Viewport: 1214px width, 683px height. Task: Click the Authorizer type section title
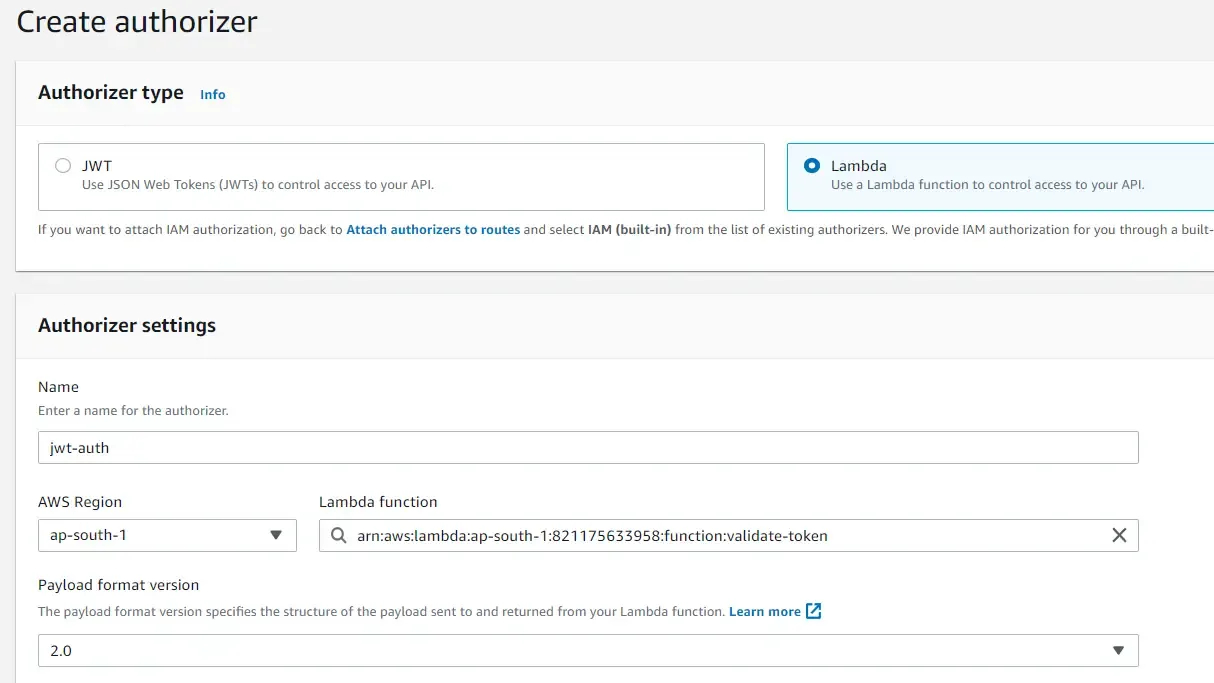click(x=110, y=92)
